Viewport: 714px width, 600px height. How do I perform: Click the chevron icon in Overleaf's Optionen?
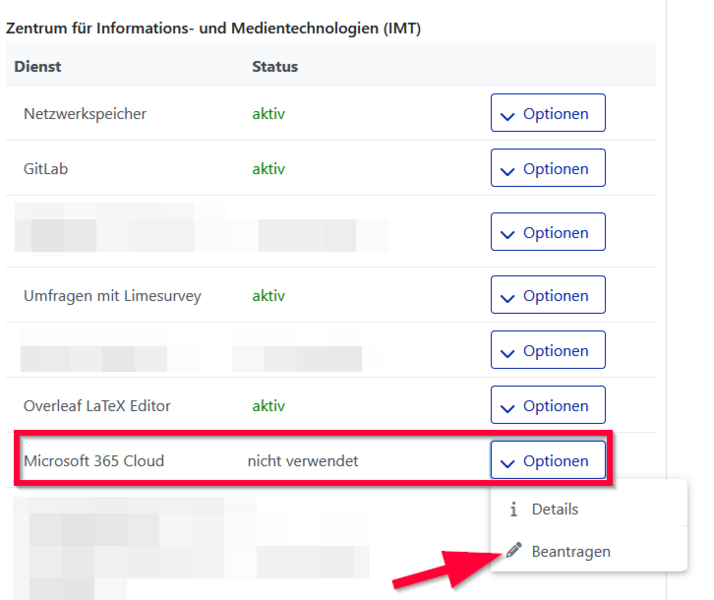[507, 407]
